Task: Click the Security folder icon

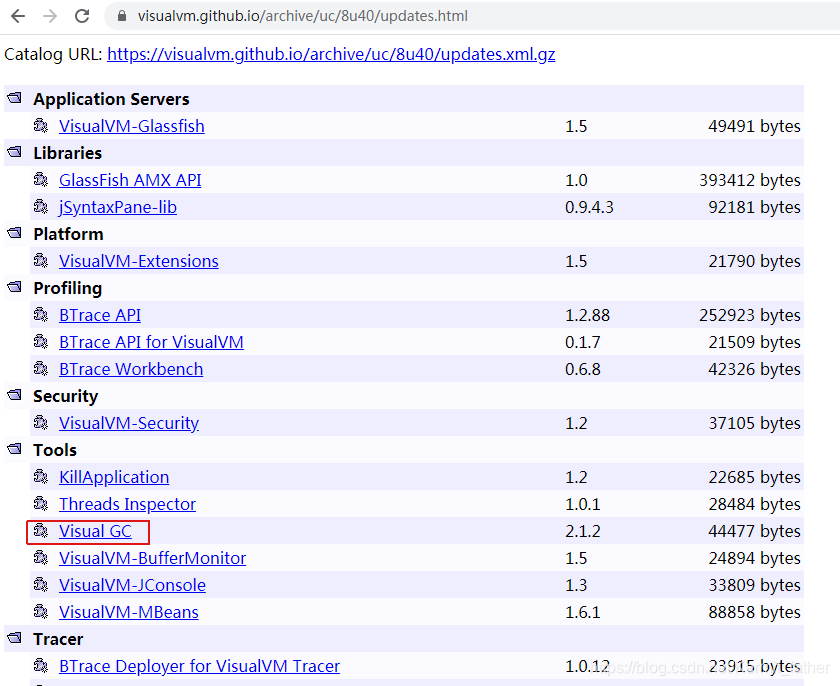Action: [x=14, y=395]
